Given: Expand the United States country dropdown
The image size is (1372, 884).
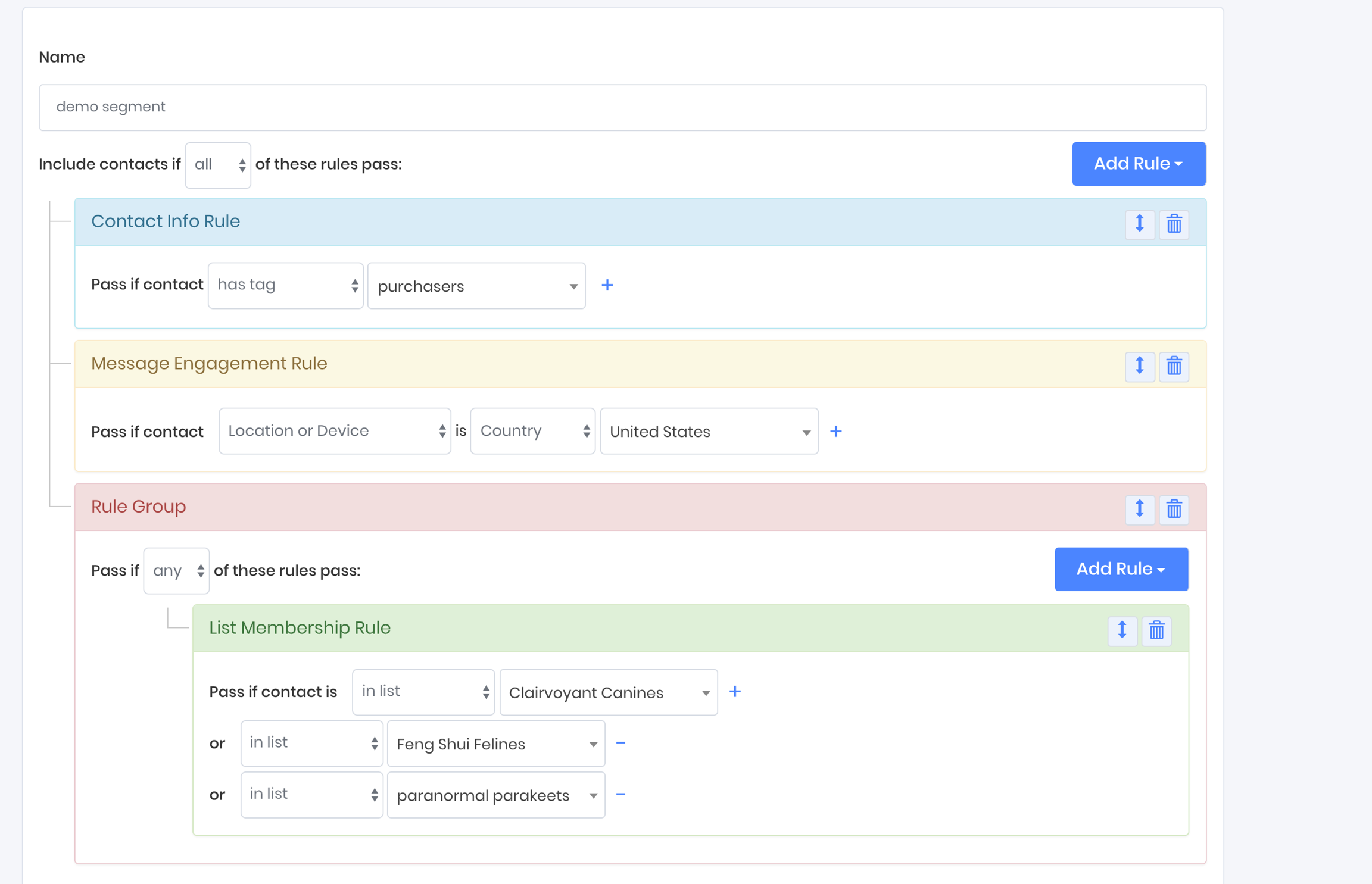Looking at the screenshot, I should pos(709,432).
